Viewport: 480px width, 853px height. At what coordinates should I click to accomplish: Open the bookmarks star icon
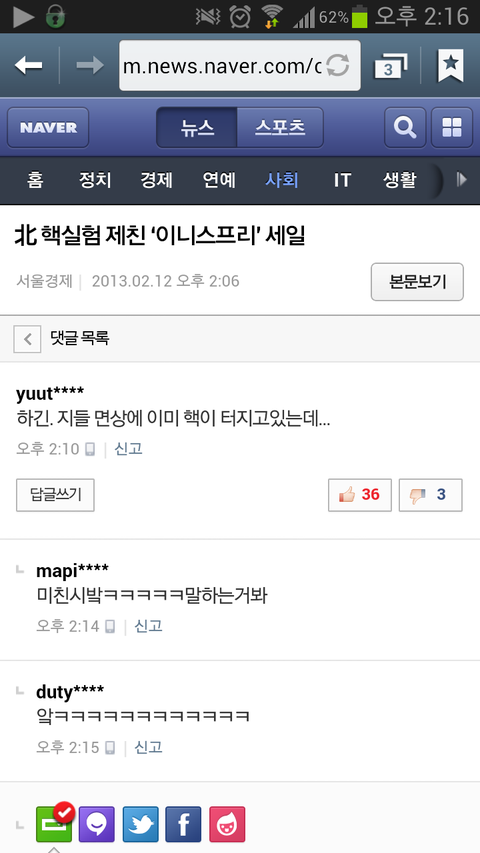tap(451, 65)
